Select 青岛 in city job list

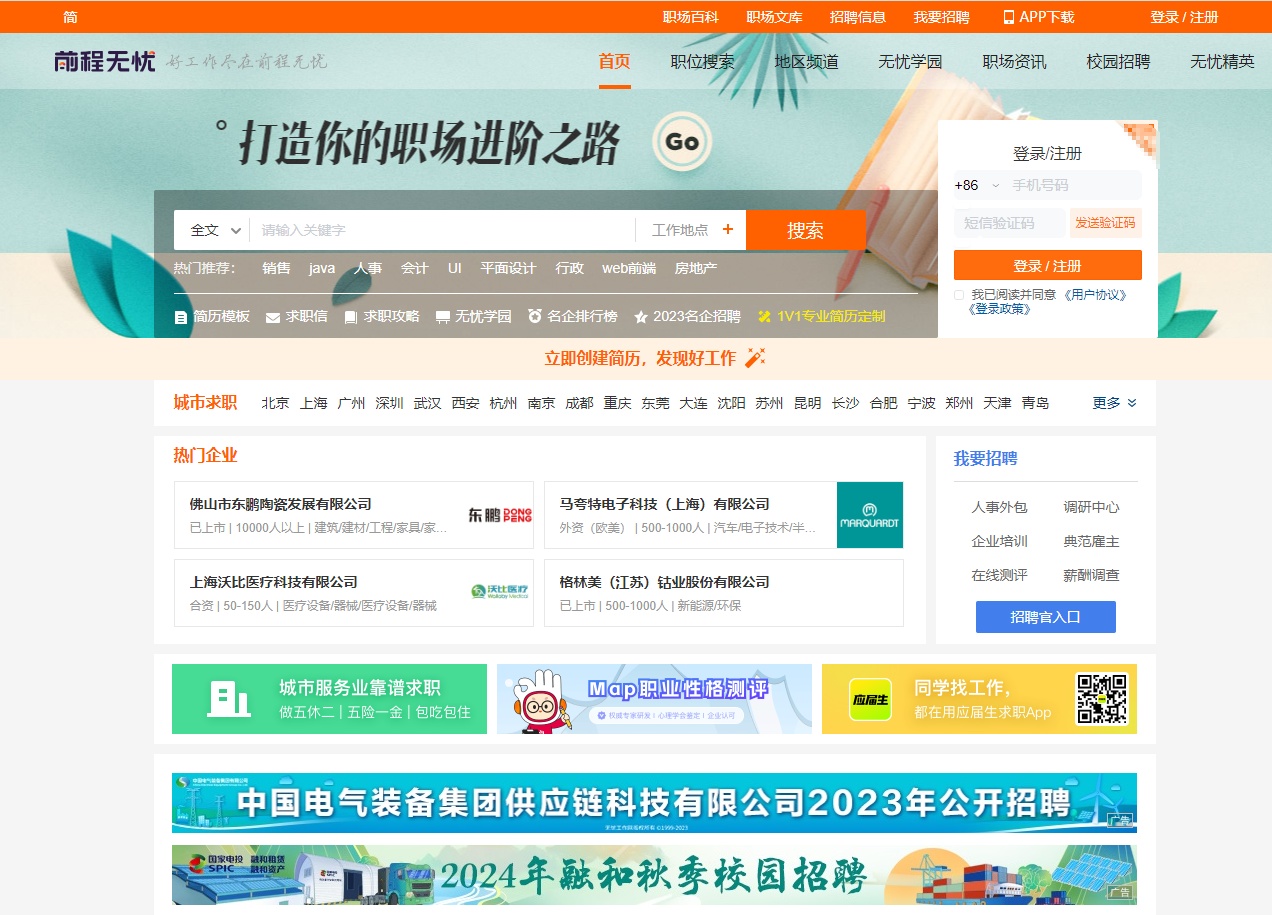point(1036,403)
